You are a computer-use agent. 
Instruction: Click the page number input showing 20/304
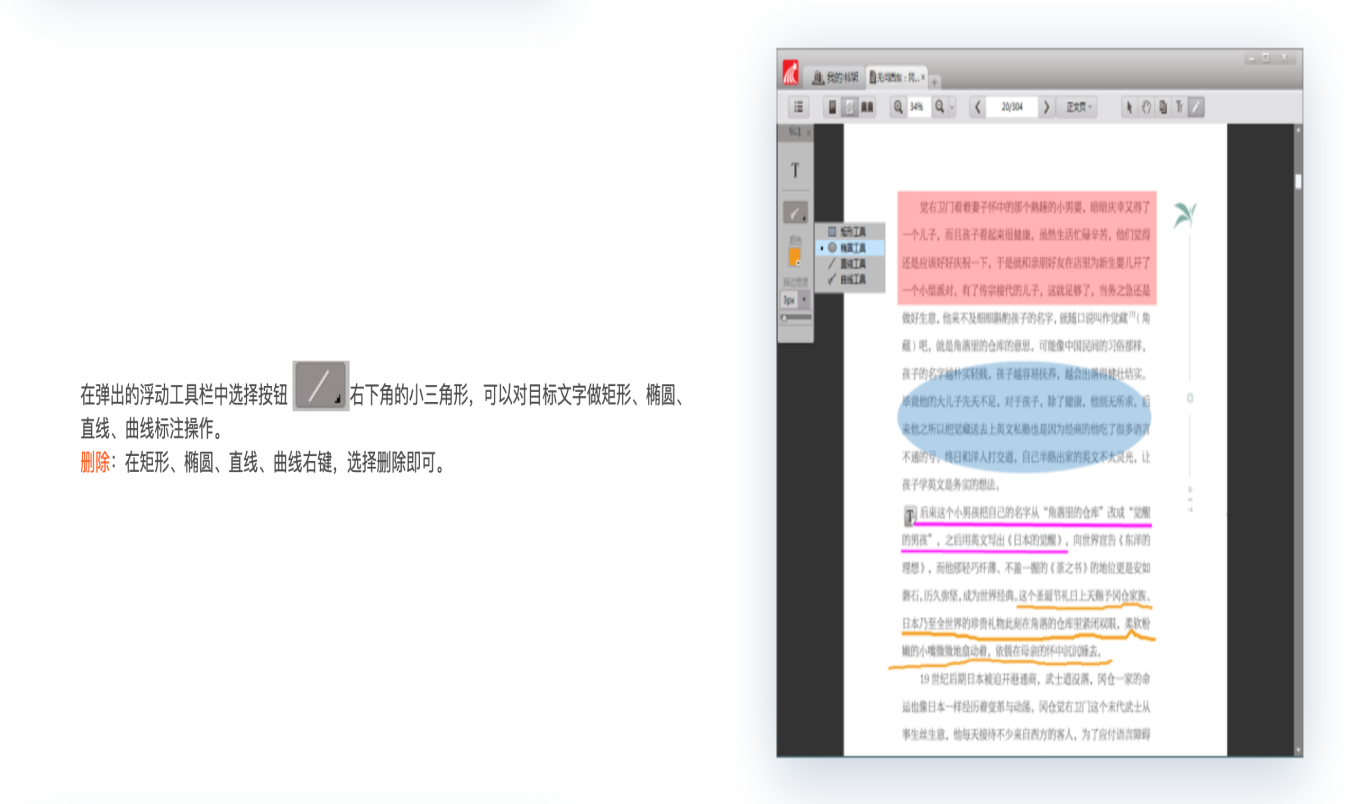click(1011, 104)
